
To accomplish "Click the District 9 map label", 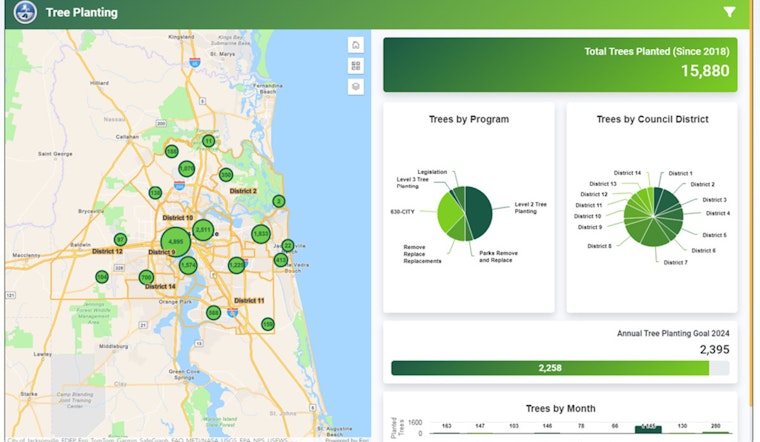I will pyautogui.click(x=161, y=252).
